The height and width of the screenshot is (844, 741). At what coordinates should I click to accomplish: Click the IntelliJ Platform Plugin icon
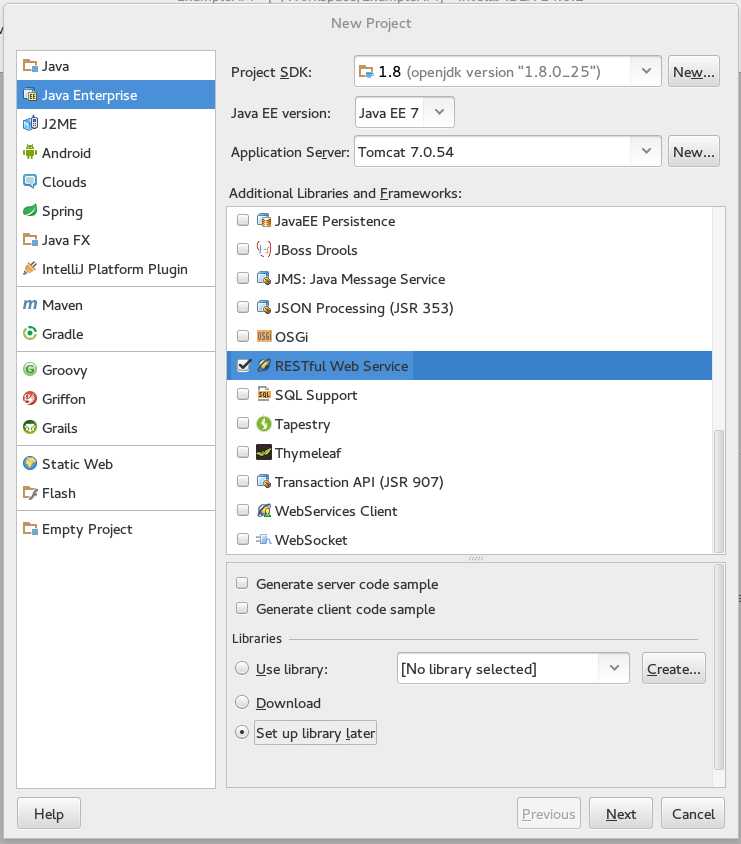[x=30, y=268]
